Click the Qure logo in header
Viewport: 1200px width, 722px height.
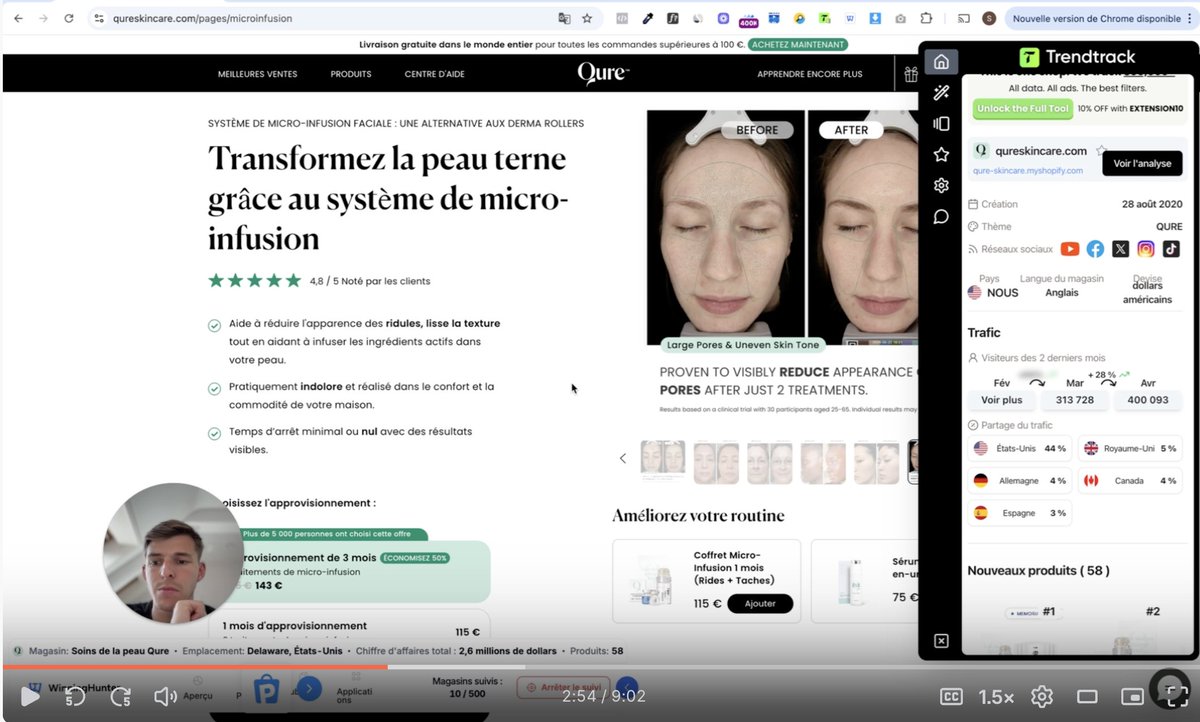click(x=603, y=73)
